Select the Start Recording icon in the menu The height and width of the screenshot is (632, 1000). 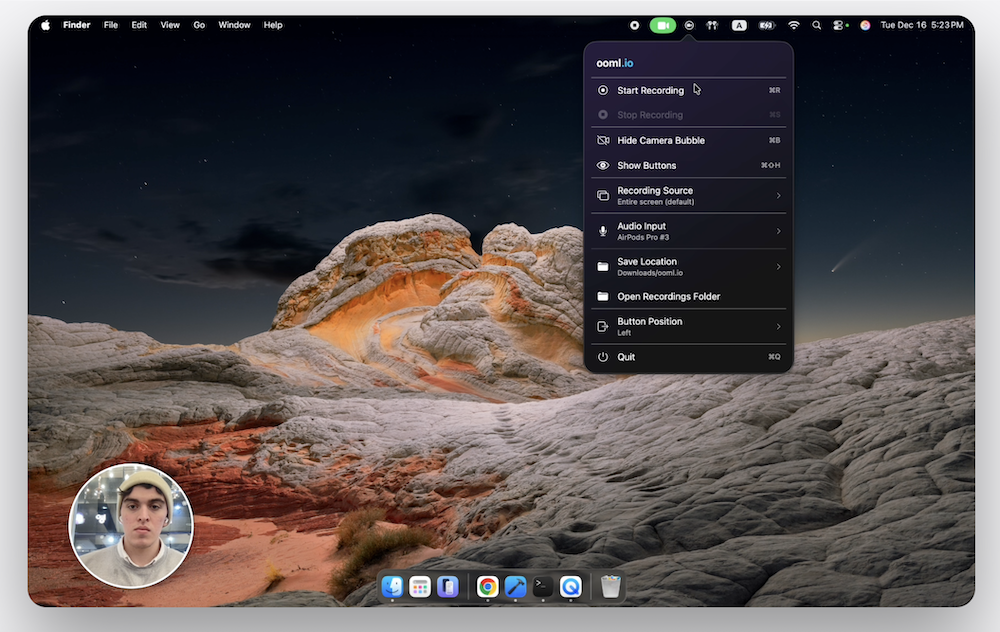click(603, 90)
